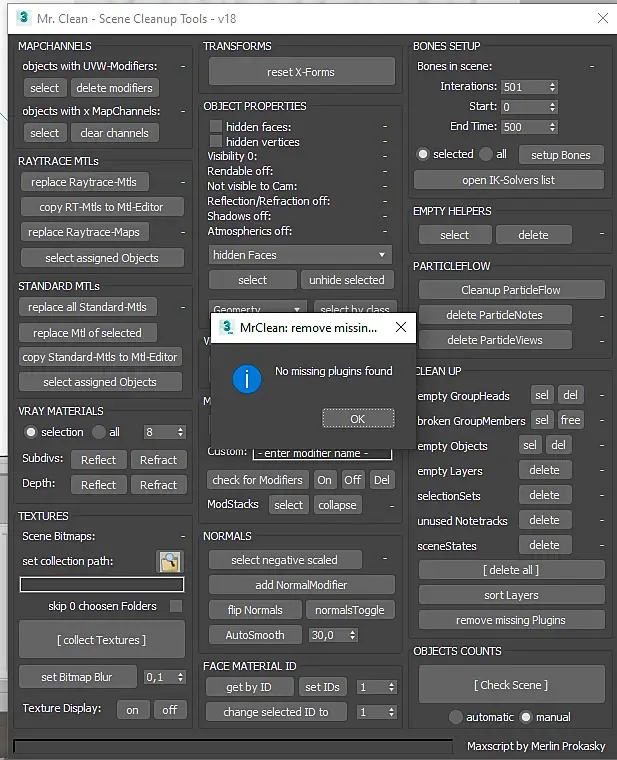
Task: Click the reset X-Forms button
Action: 301,72
